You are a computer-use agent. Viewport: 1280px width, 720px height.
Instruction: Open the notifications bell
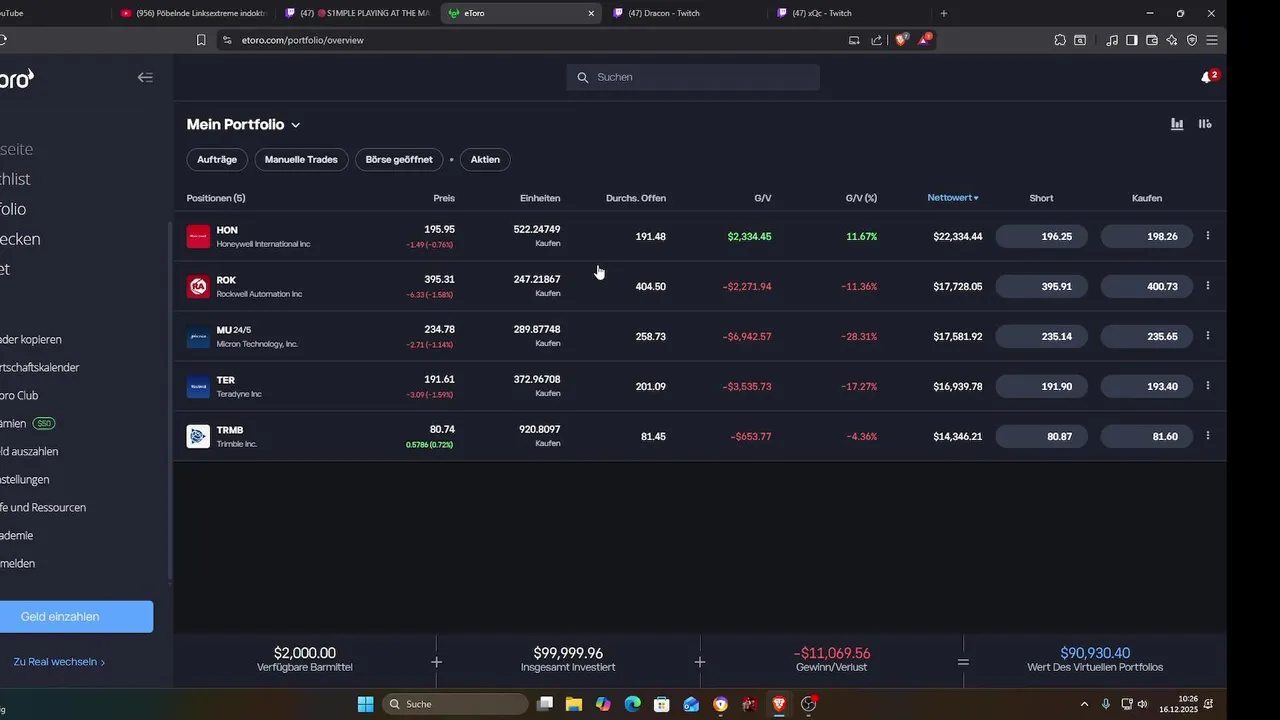point(1207,77)
